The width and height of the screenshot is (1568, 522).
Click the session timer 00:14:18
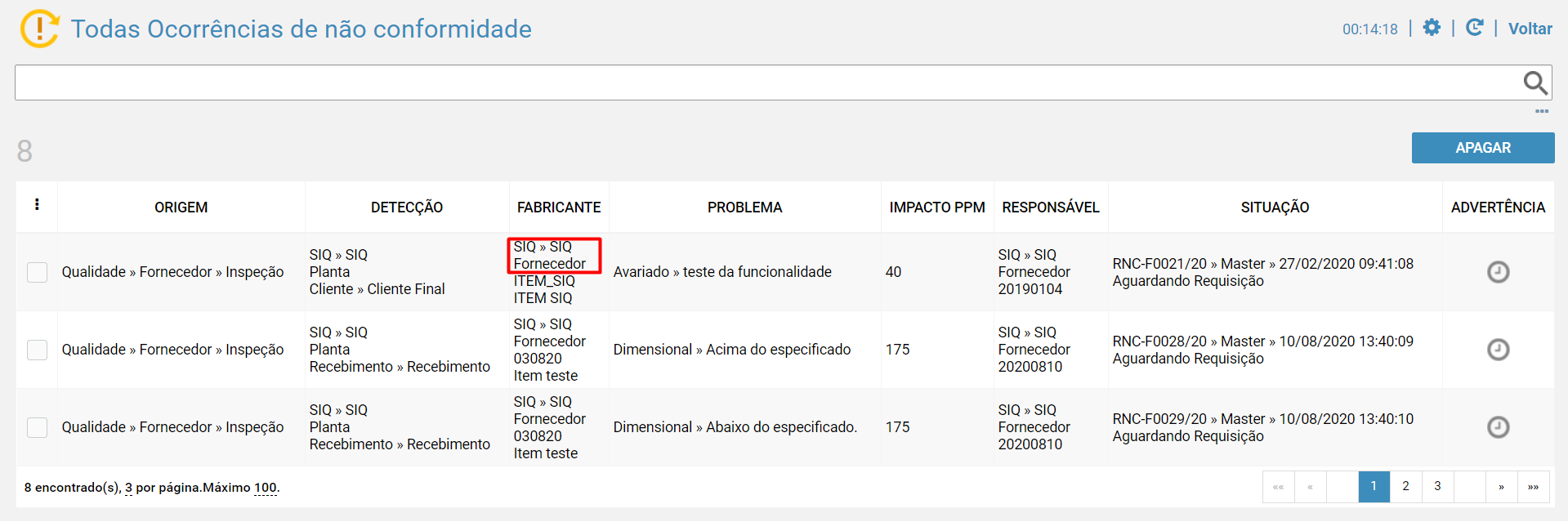click(1370, 29)
